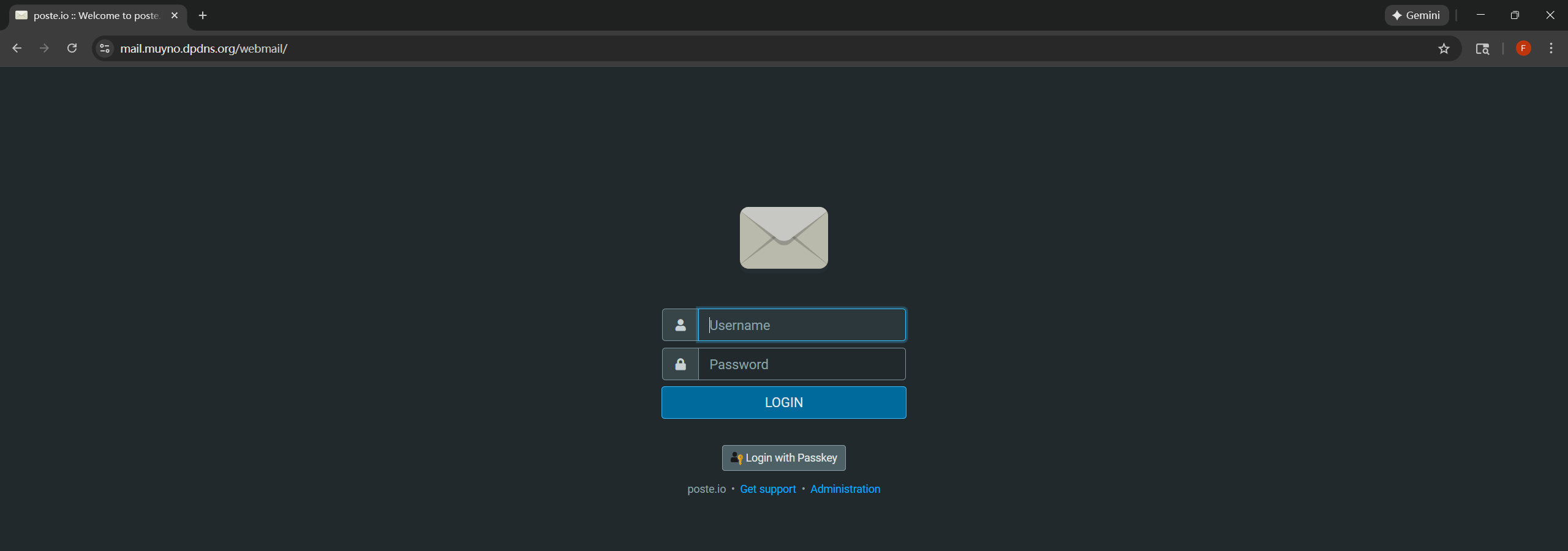Click the forward navigation arrow
The width and height of the screenshot is (1568, 551).
pos(44,48)
